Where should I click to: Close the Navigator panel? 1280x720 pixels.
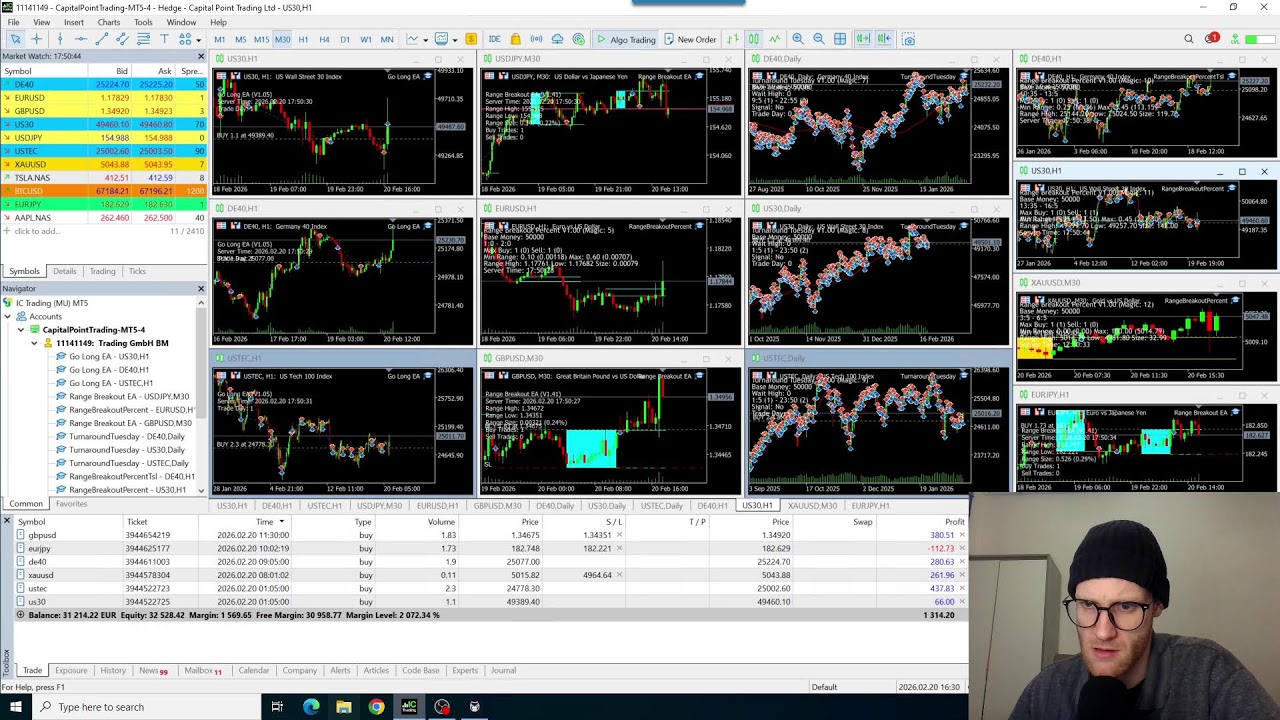tap(200, 289)
